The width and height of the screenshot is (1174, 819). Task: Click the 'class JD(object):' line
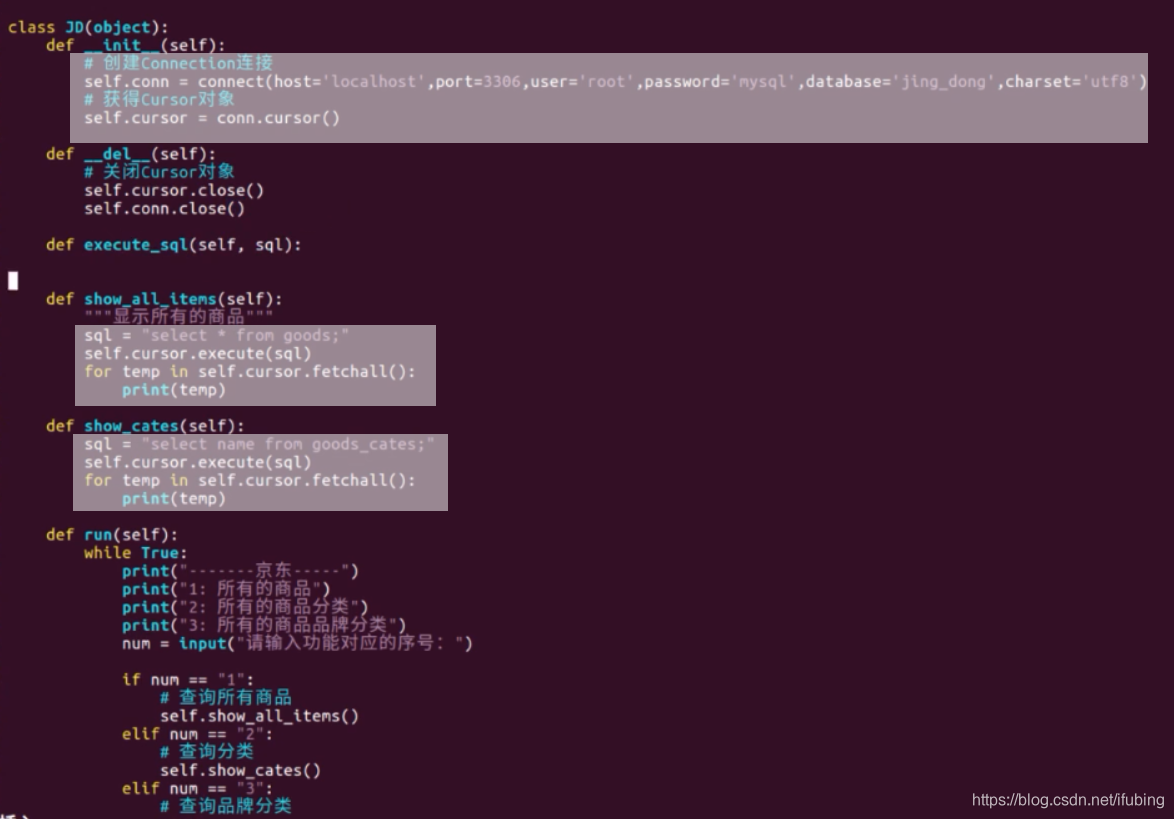pos(88,28)
